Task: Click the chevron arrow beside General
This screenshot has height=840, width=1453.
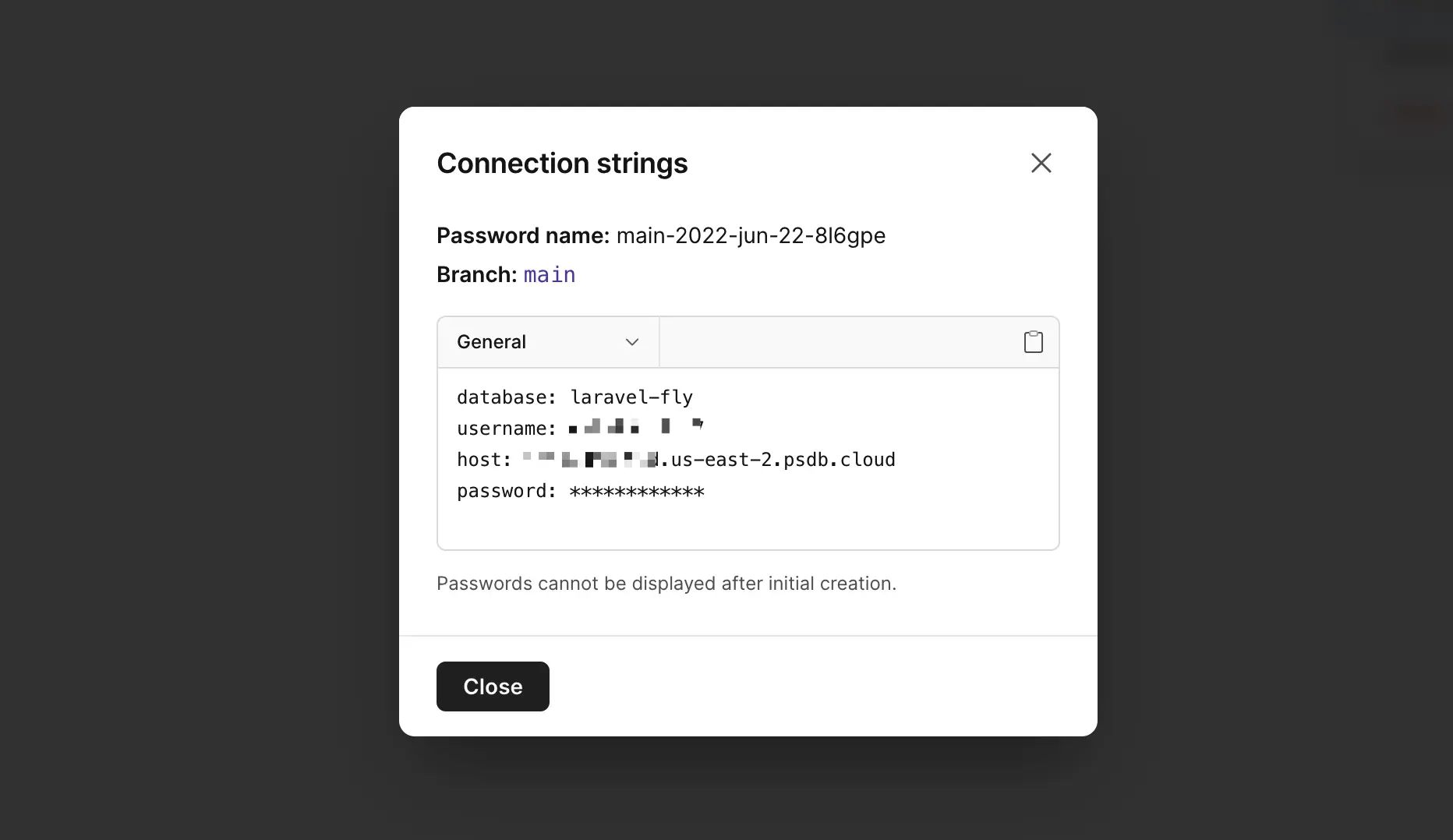Action: [x=632, y=342]
